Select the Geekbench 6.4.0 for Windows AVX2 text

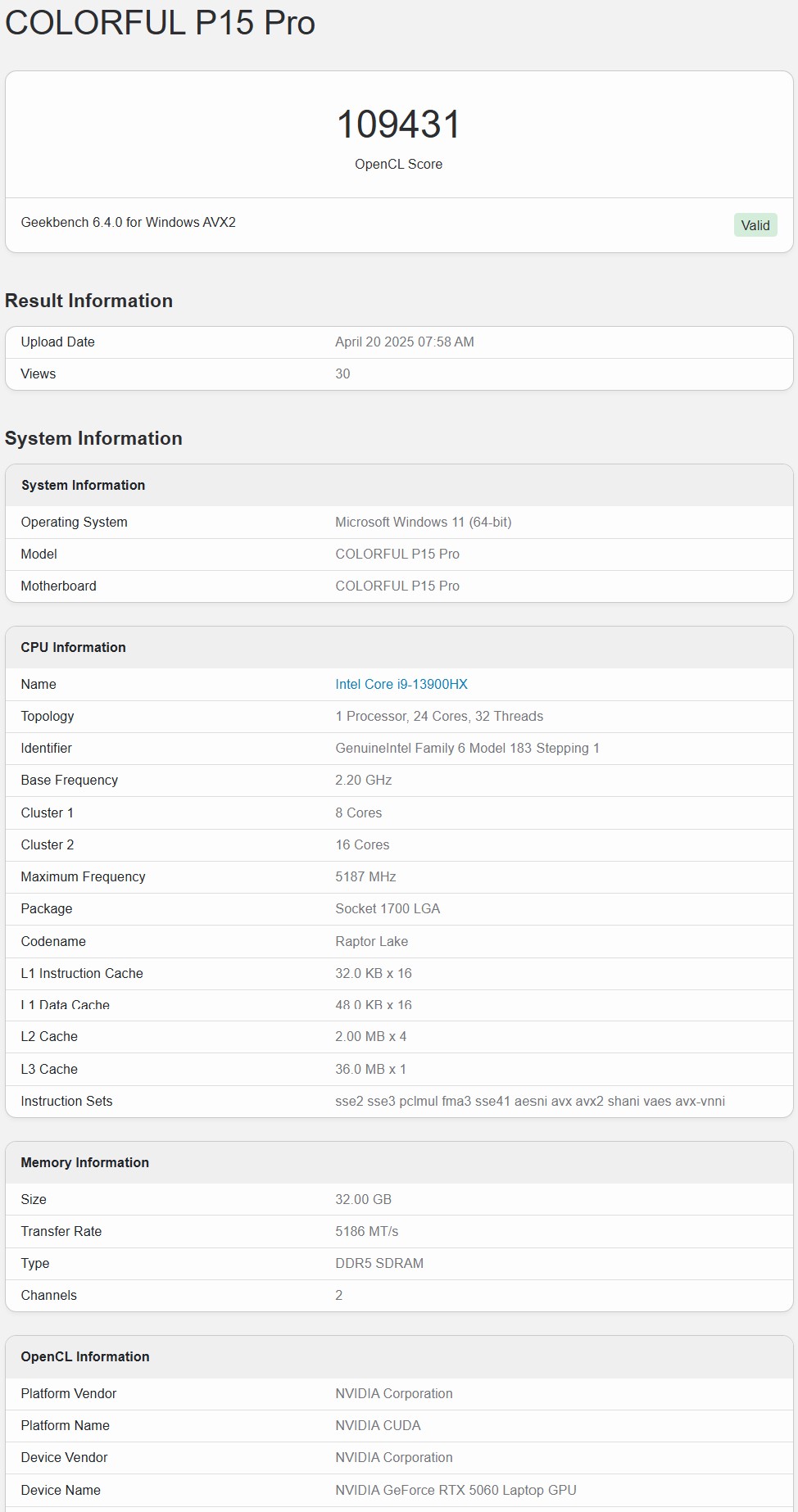128,222
